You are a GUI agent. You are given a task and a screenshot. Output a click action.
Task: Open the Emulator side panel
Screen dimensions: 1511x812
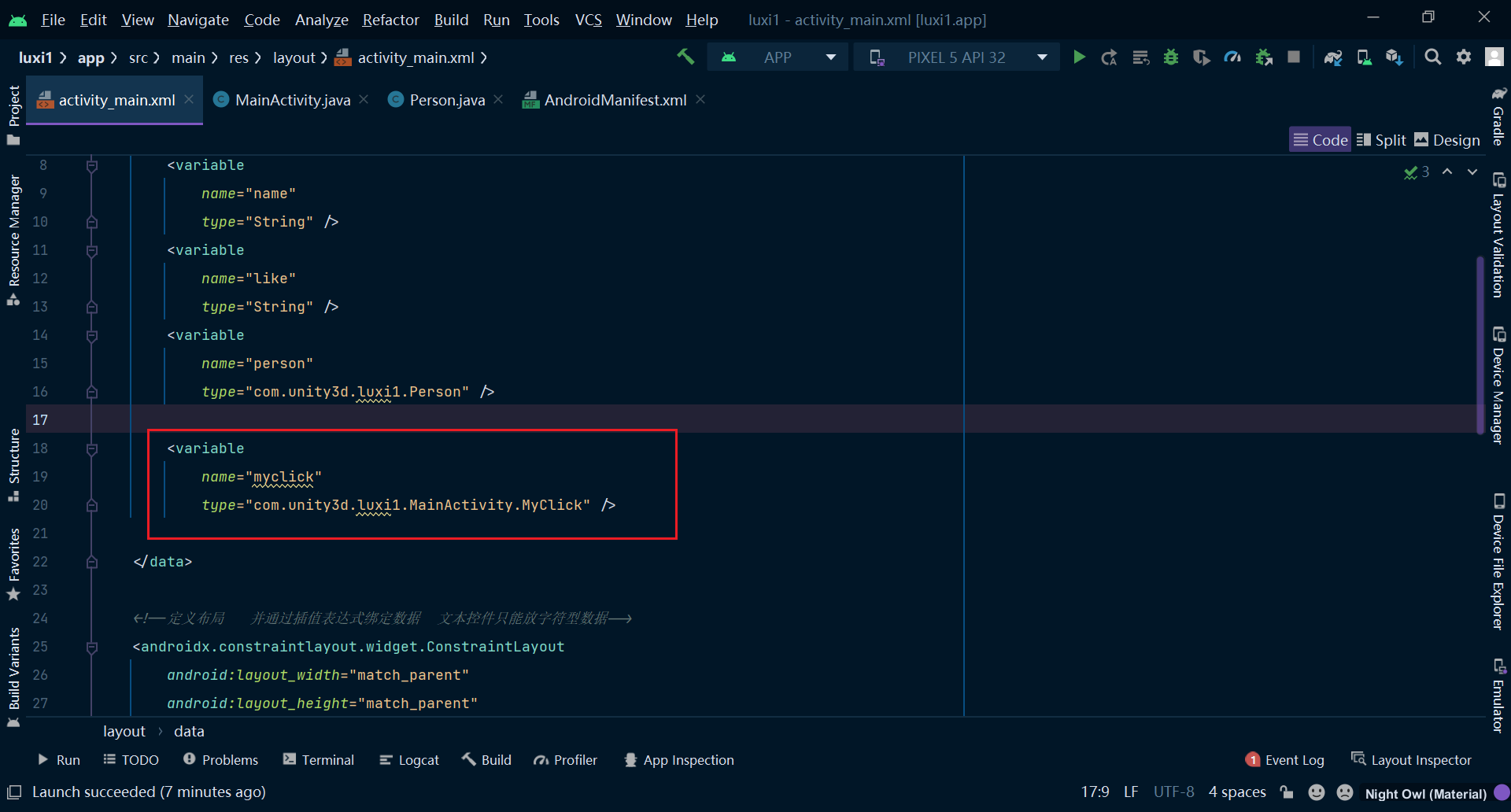pos(1498,696)
